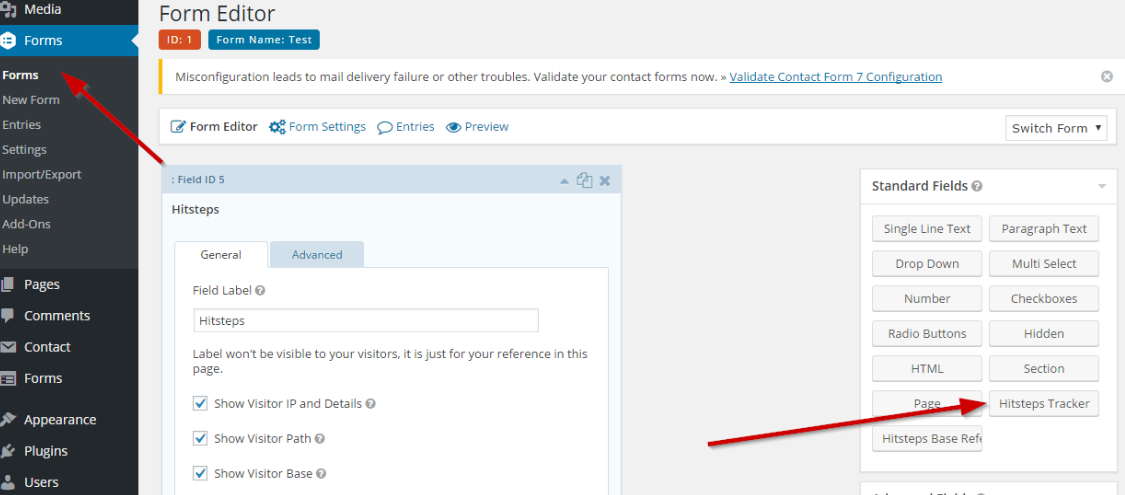The image size is (1125, 495).
Task: Follow Validate Contact Form 7 Configuration link
Action: [x=836, y=77]
